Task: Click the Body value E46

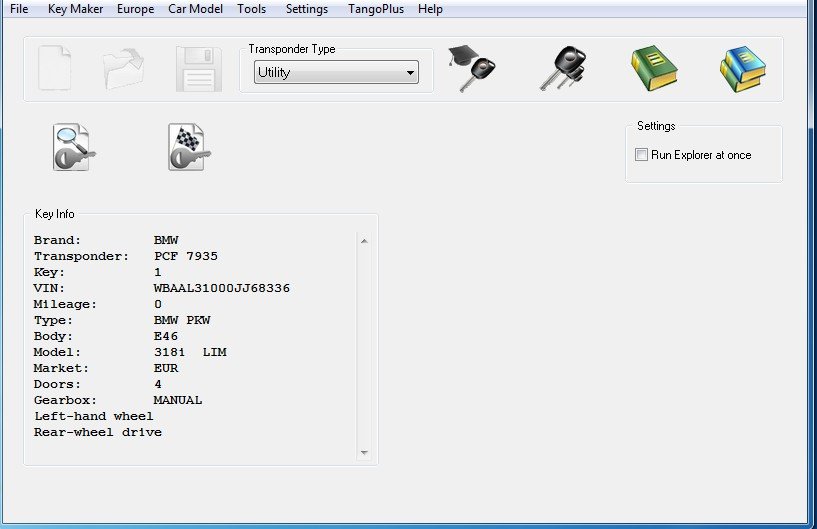Action: point(166,336)
